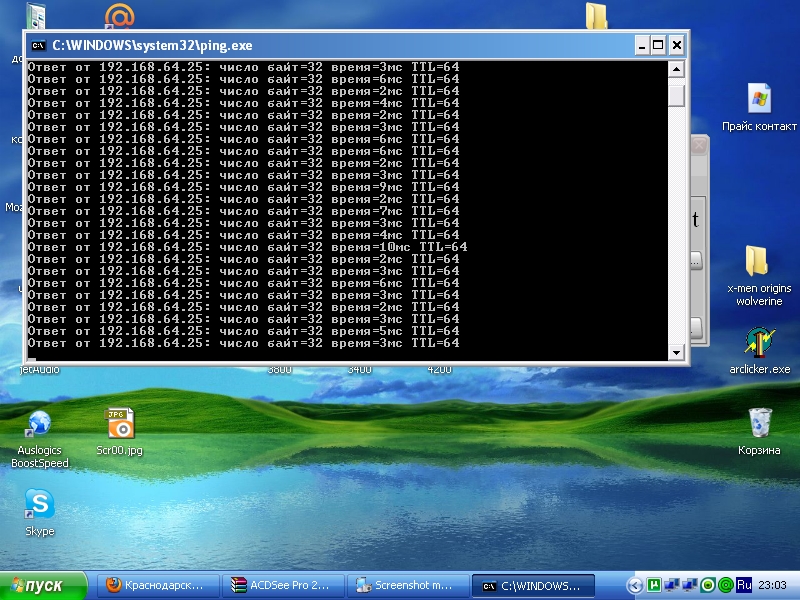Switch to the ACDSee Pro 2... taskbar button

(282, 586)
